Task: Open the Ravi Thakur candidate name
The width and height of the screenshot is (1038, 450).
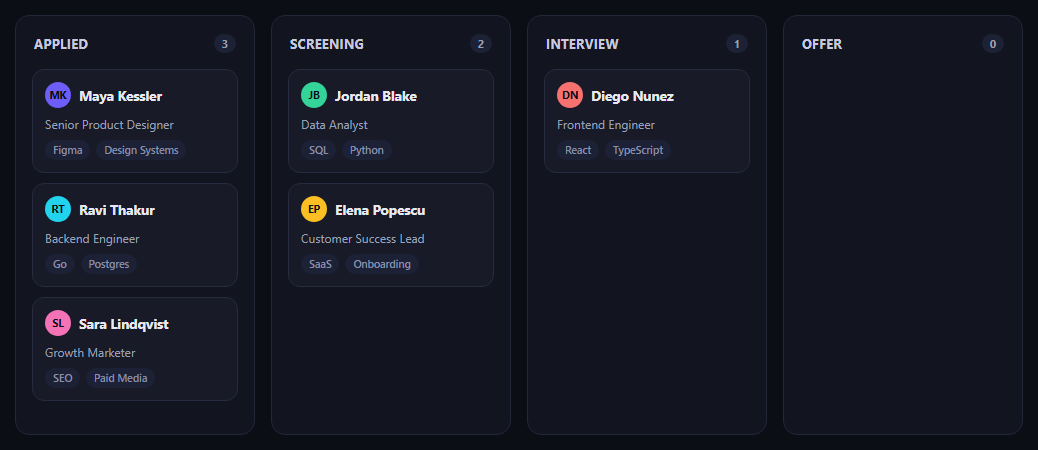Action: coord(117,210)
